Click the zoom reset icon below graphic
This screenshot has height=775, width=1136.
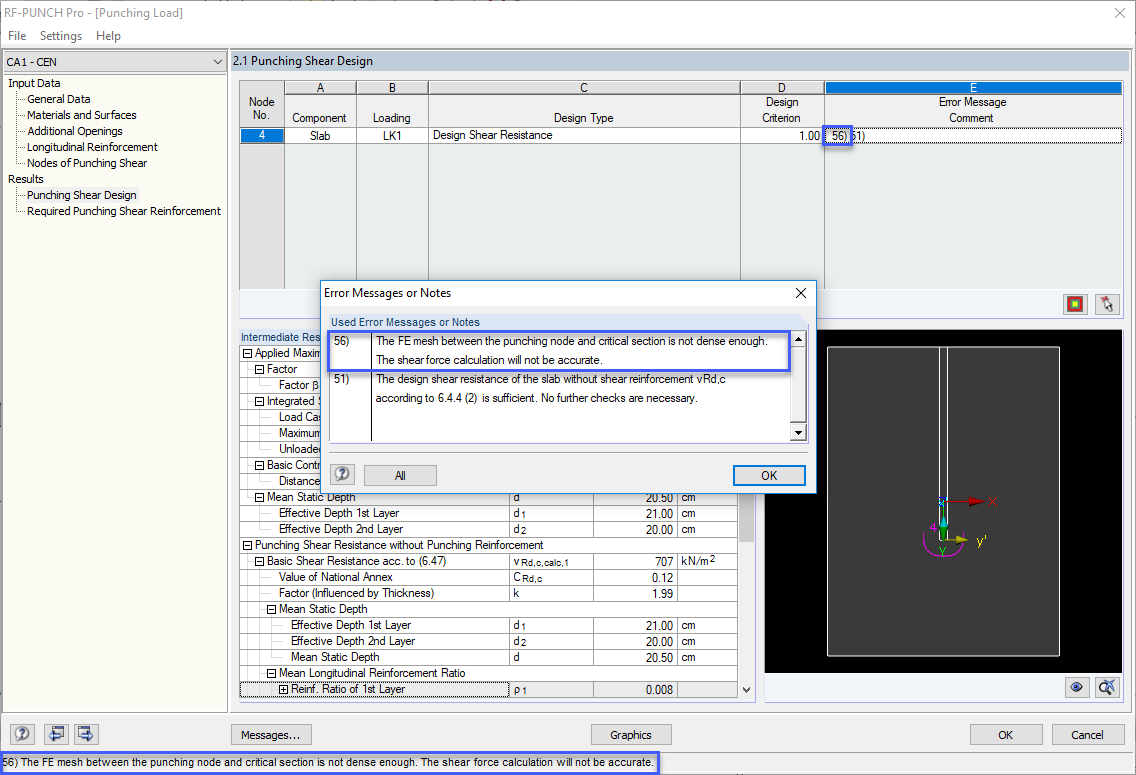coord(1106,687)
